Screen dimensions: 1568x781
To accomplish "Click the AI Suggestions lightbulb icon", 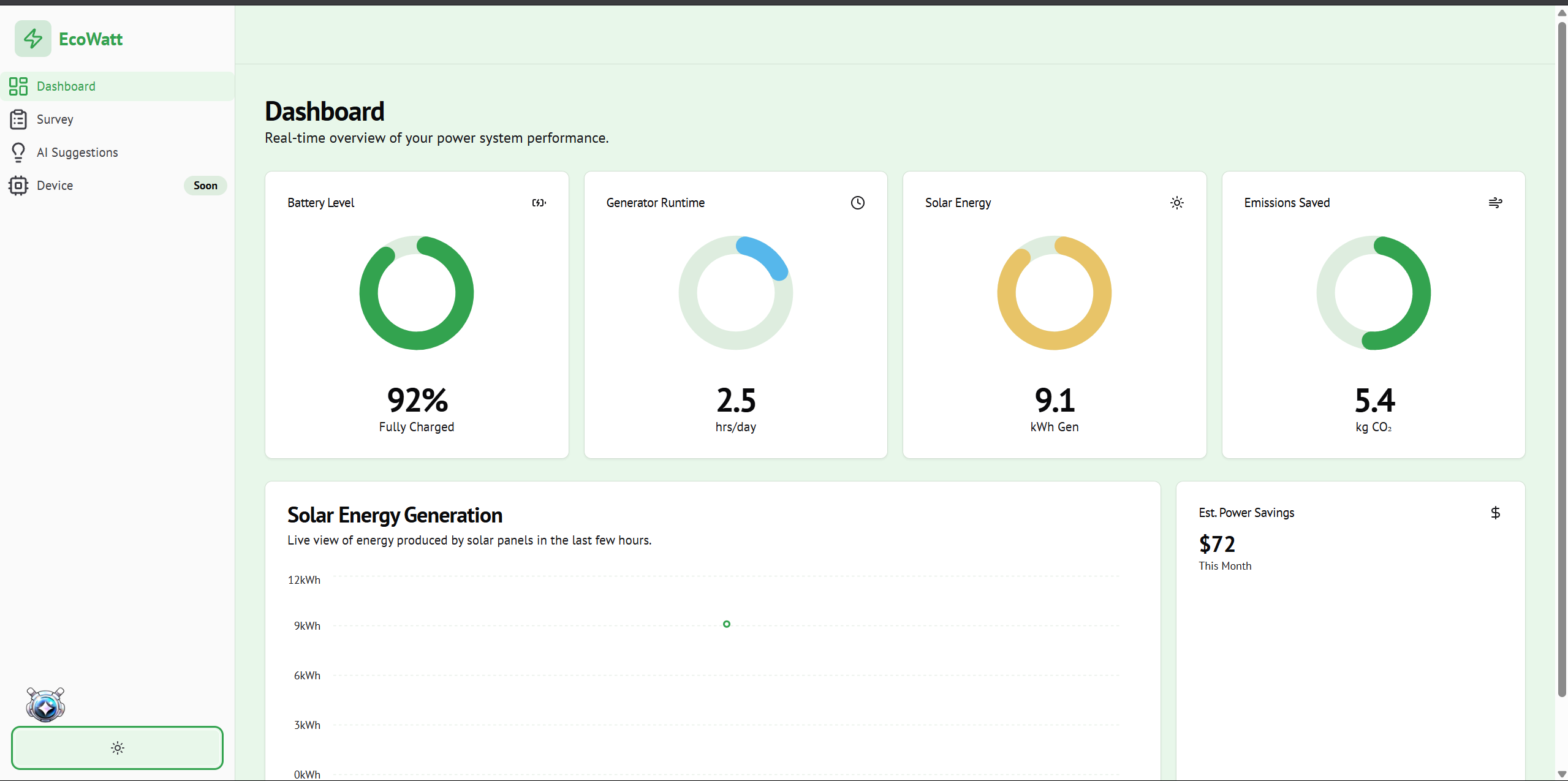I will [x=18, y=153].
